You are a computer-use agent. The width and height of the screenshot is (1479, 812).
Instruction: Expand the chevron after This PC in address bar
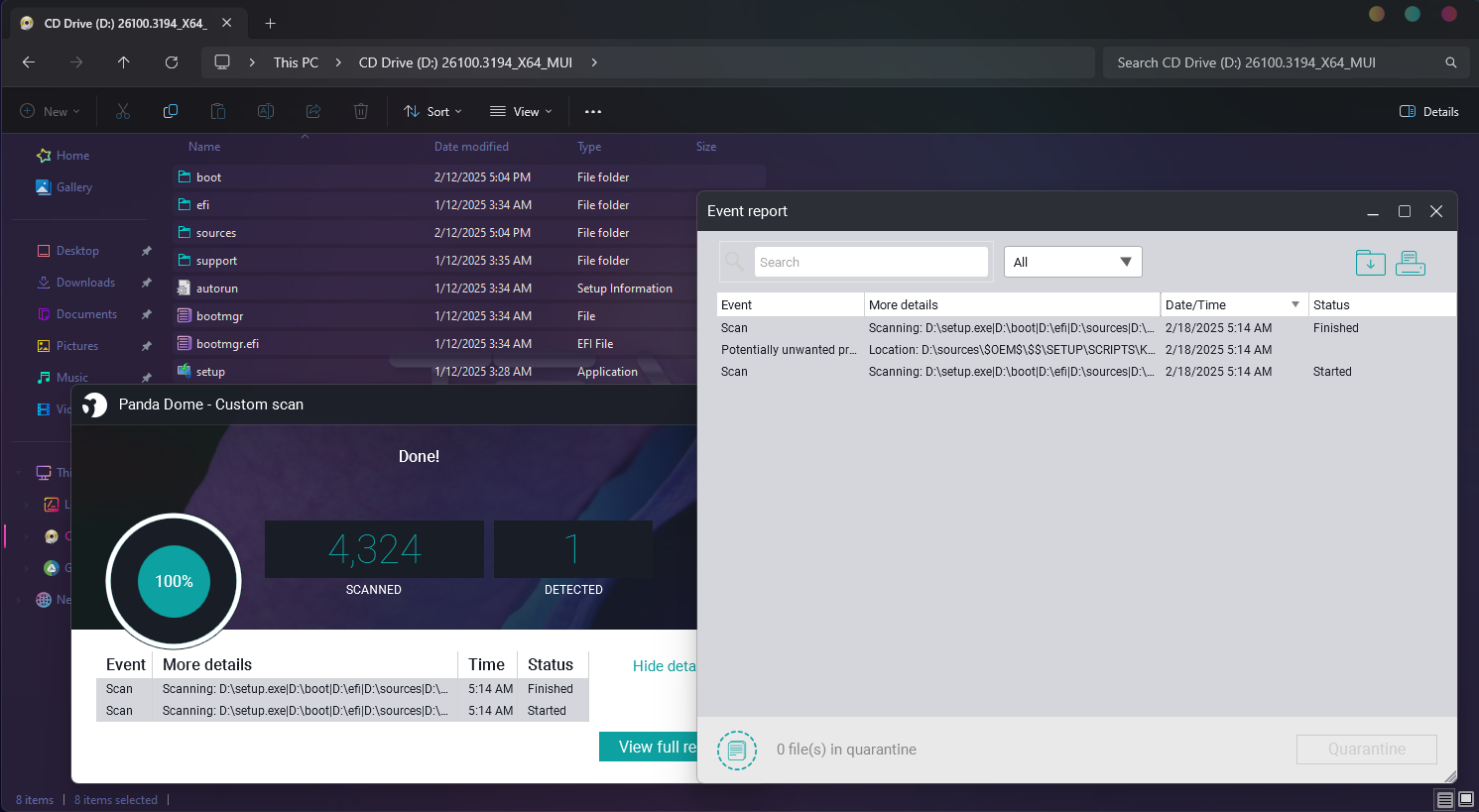pos(338,62)
